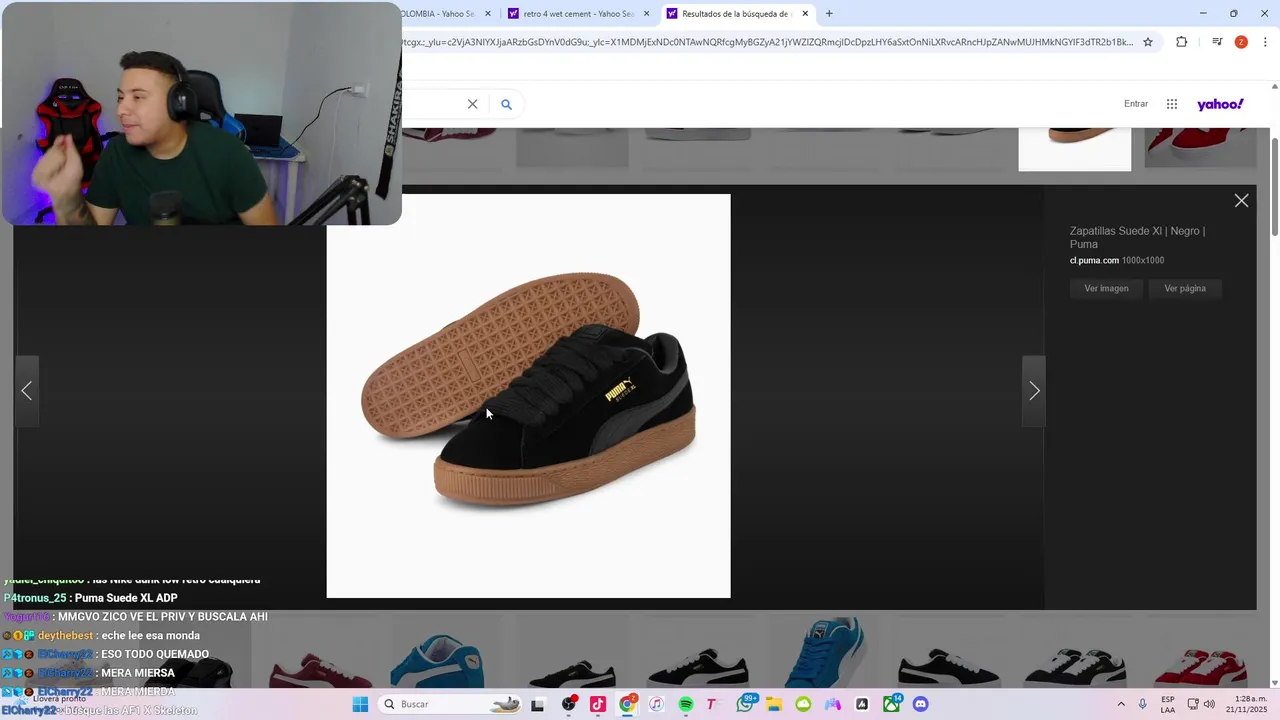1280x720 pixels.
Task: Click the microphone icon in system tray
Action: pos(1143,704)
